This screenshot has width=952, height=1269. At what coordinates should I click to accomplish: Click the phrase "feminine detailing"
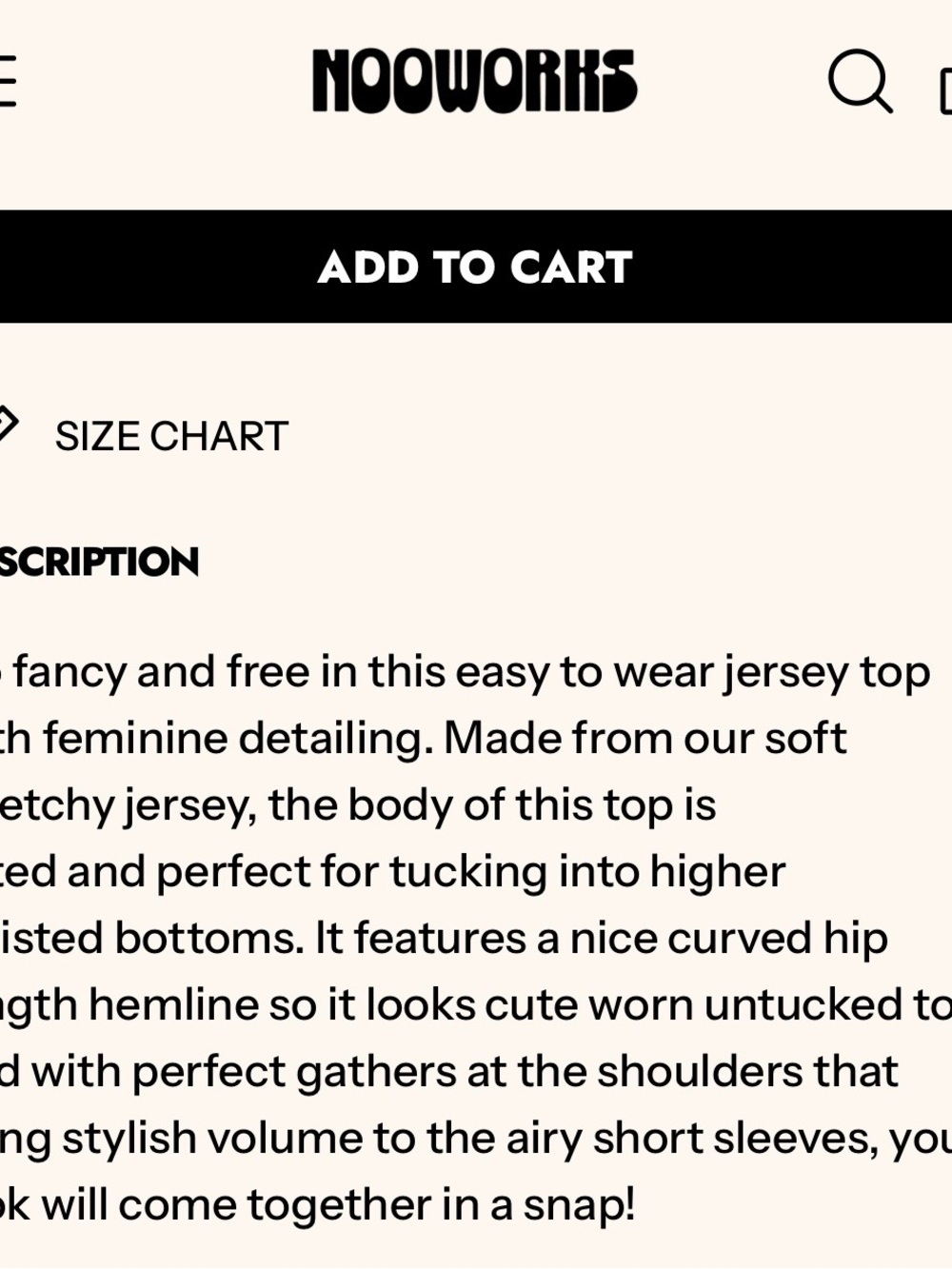pos(238,739)
